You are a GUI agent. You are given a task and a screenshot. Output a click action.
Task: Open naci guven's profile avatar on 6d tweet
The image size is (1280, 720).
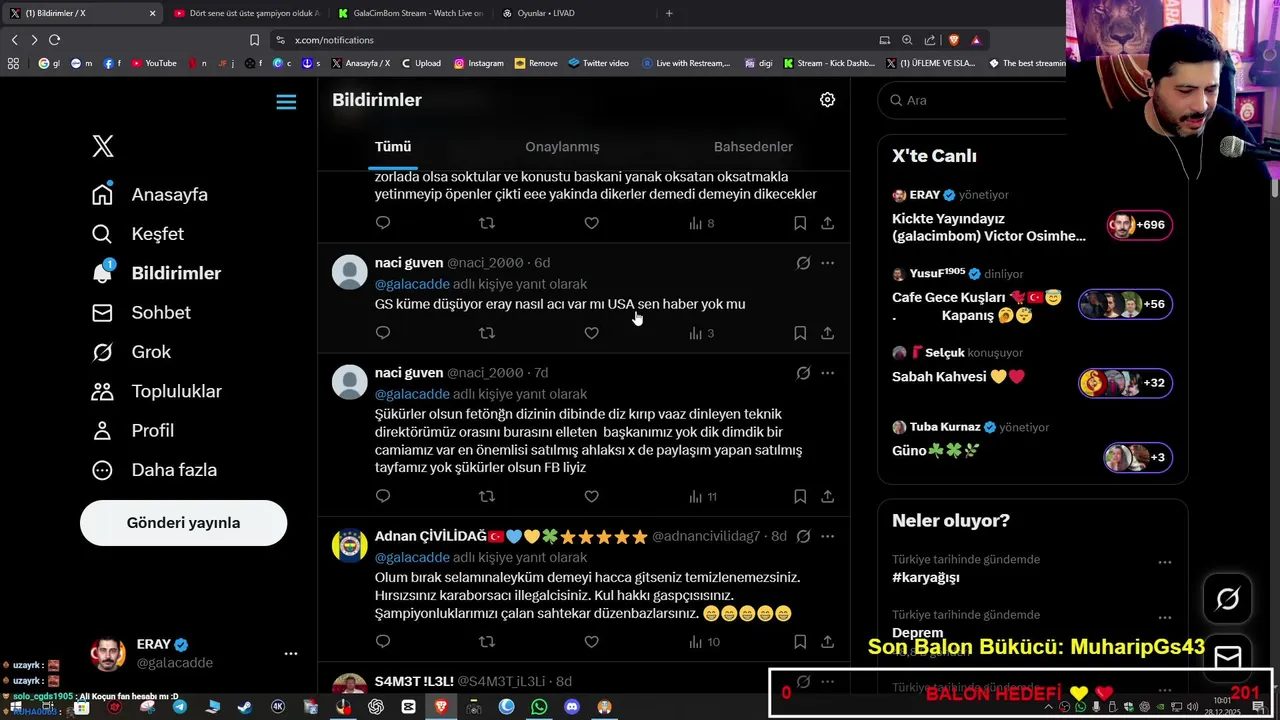click(x=350, y=272)
